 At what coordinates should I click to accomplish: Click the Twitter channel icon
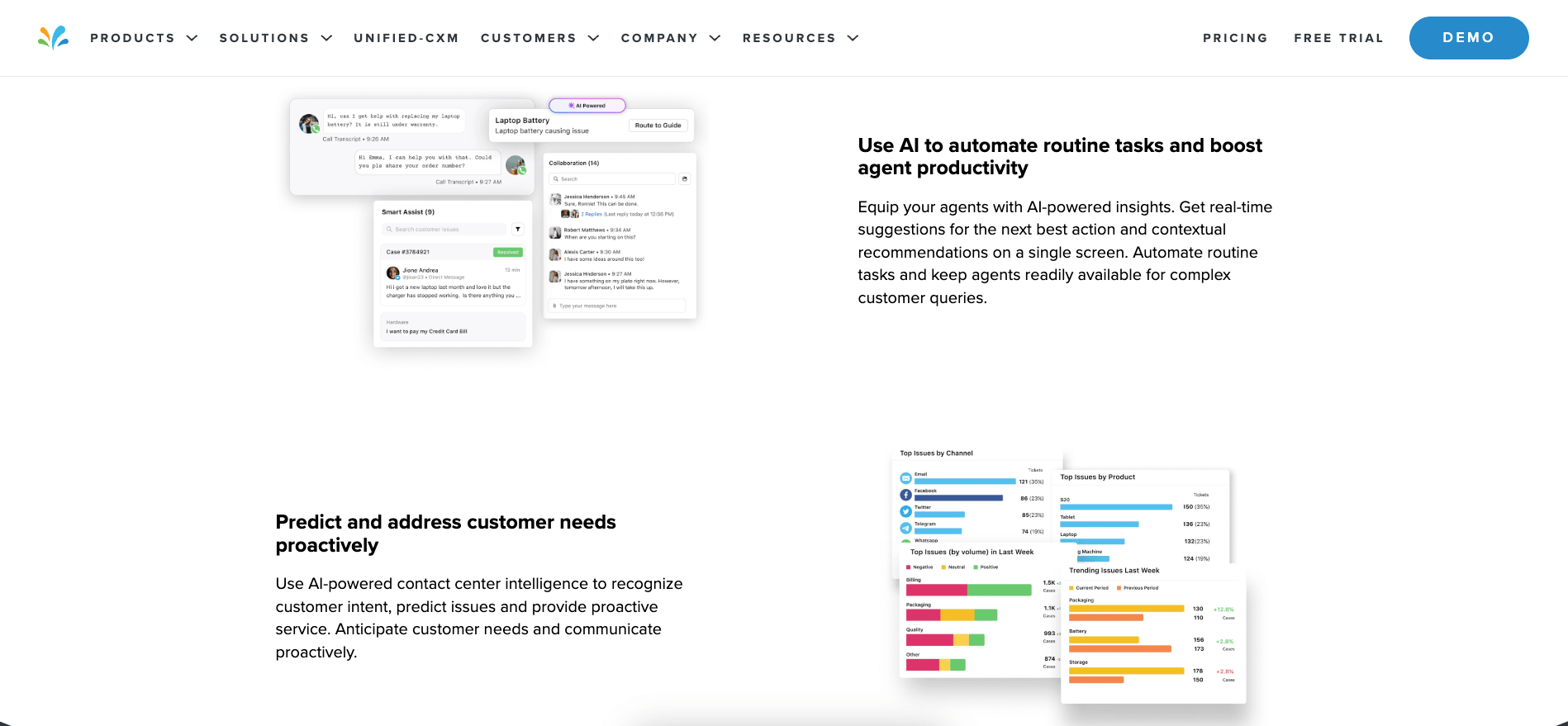tap(906, 511)
